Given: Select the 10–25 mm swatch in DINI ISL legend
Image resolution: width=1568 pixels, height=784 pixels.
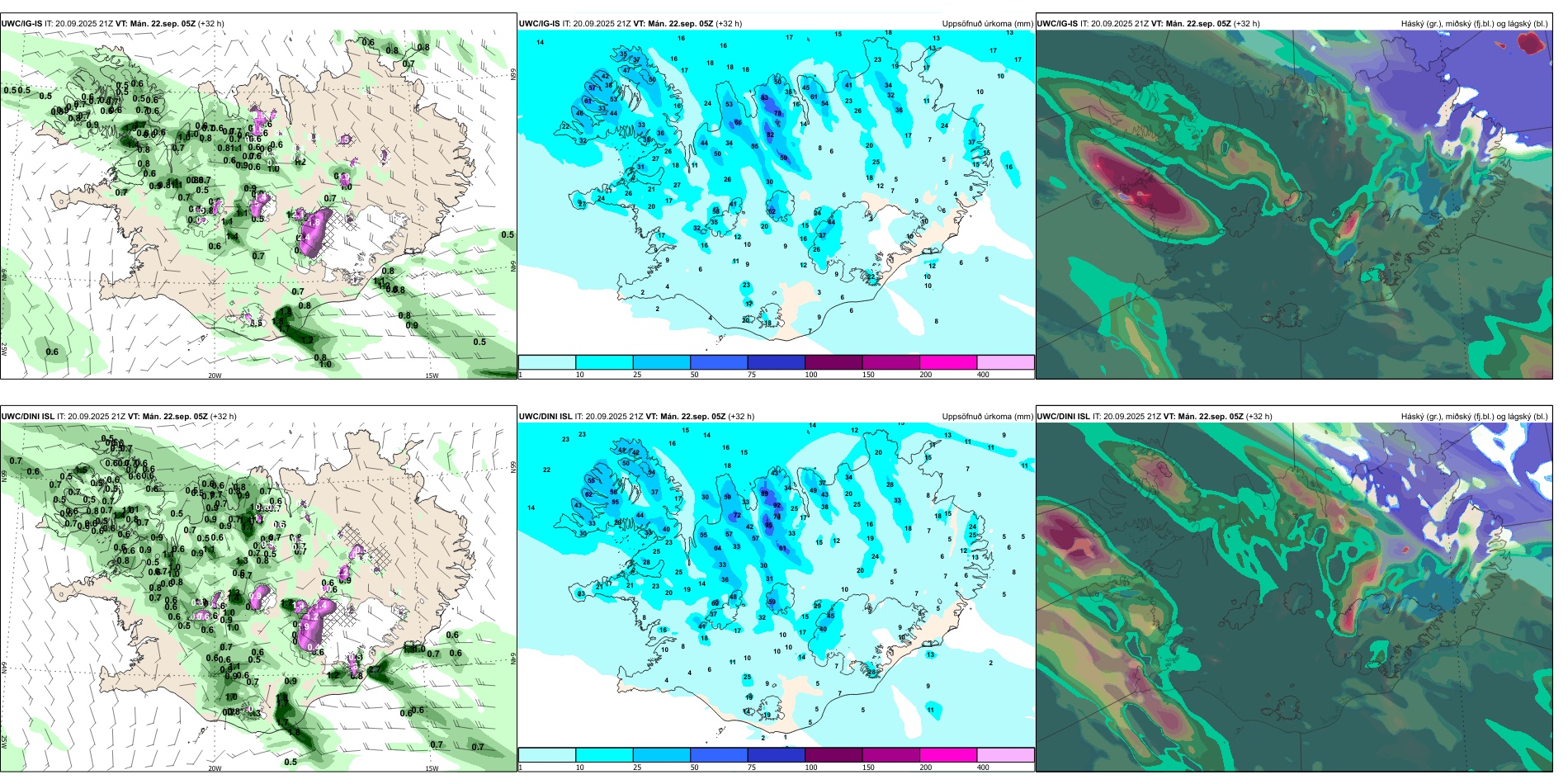Looking at the screenshot, I should click(604, 755).
